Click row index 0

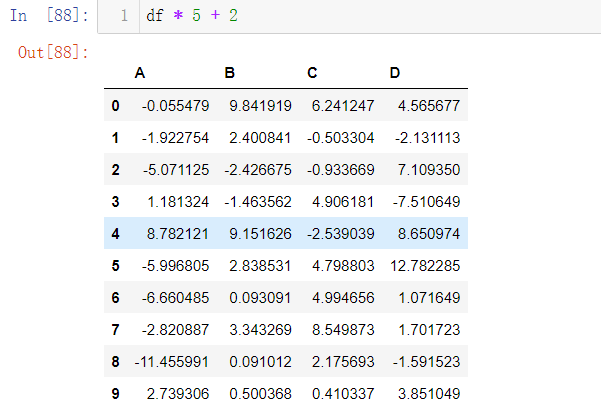[115, 106]
